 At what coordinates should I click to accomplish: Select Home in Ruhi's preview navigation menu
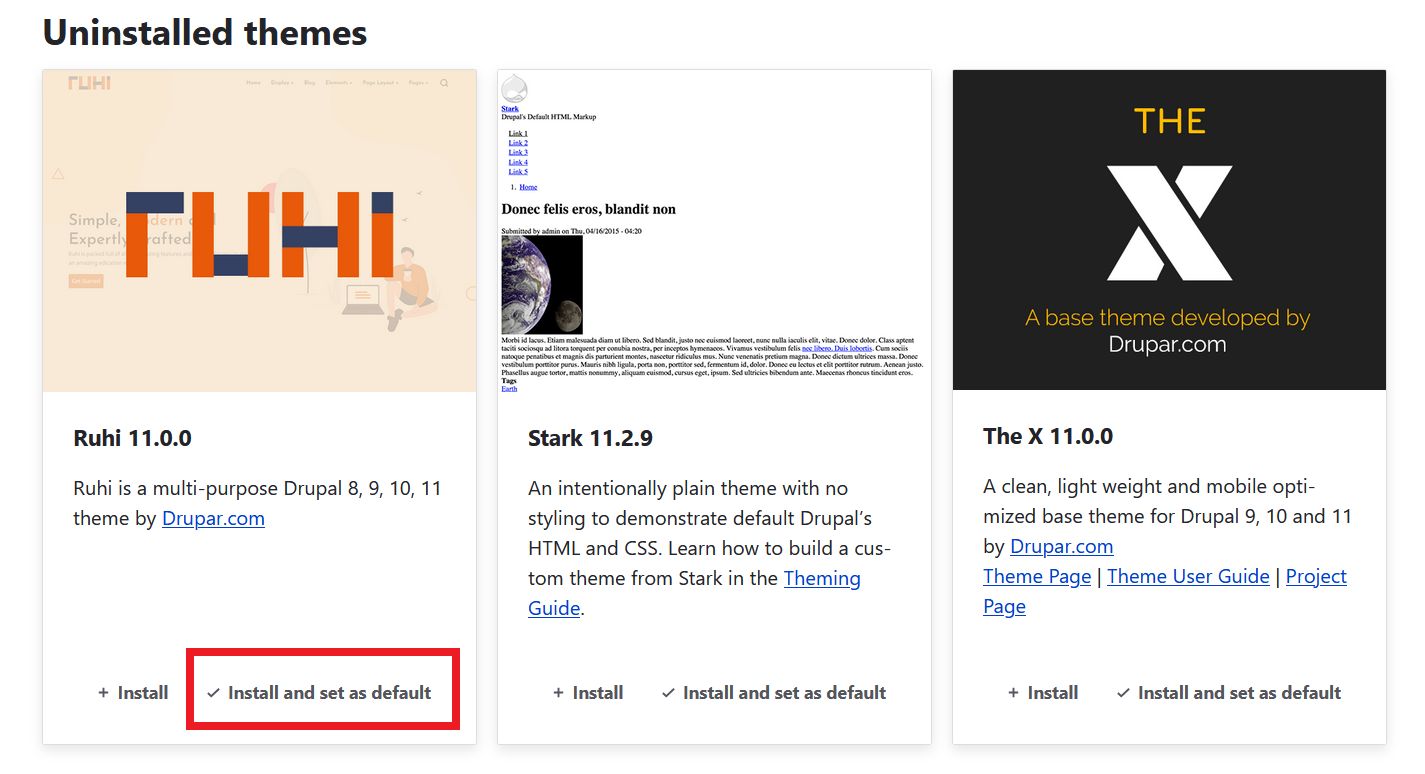[255, 82]
